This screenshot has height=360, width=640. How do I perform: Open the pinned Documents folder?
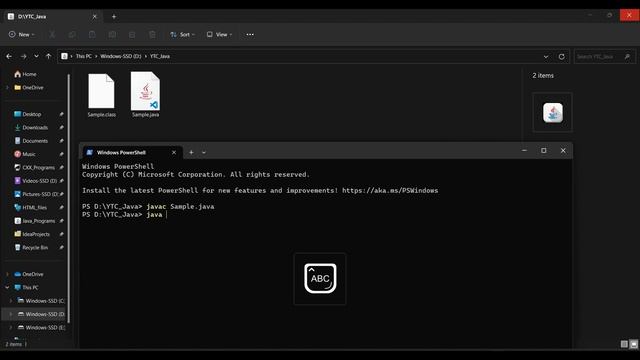pyautogui.click(x=31, y=141)
